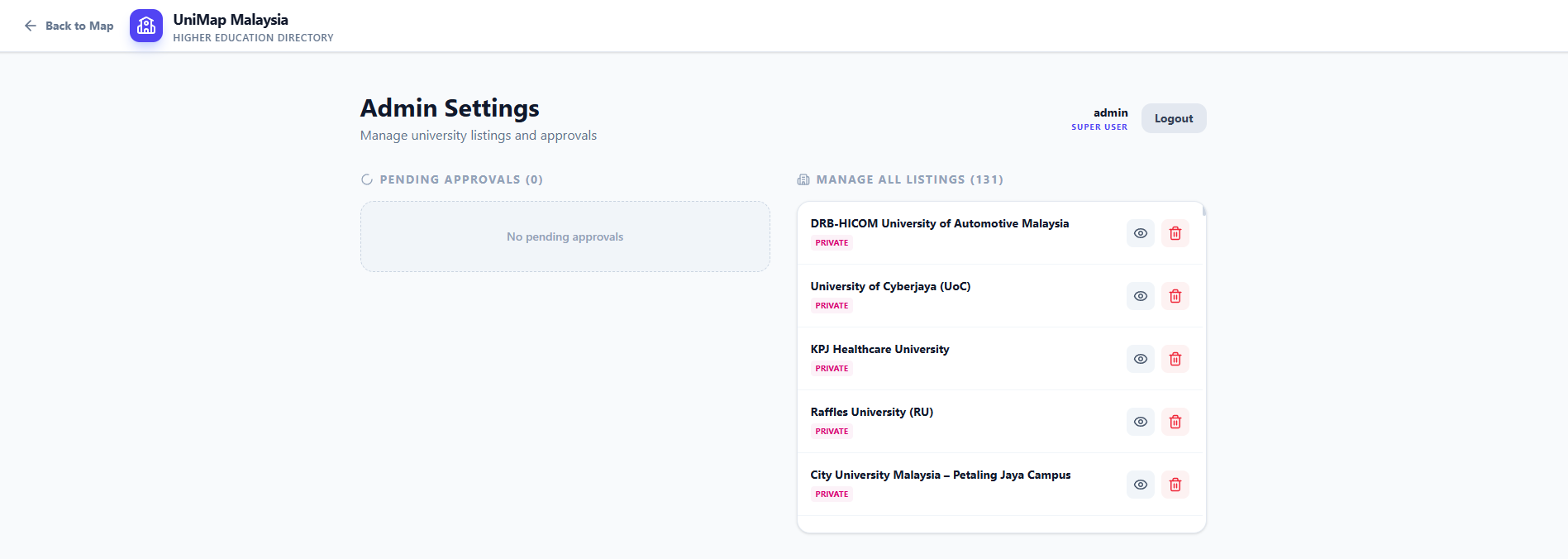Click the UniMap Malaysia title text
The height and width of the screenshot is (559, 1568).
coord(231,20)
